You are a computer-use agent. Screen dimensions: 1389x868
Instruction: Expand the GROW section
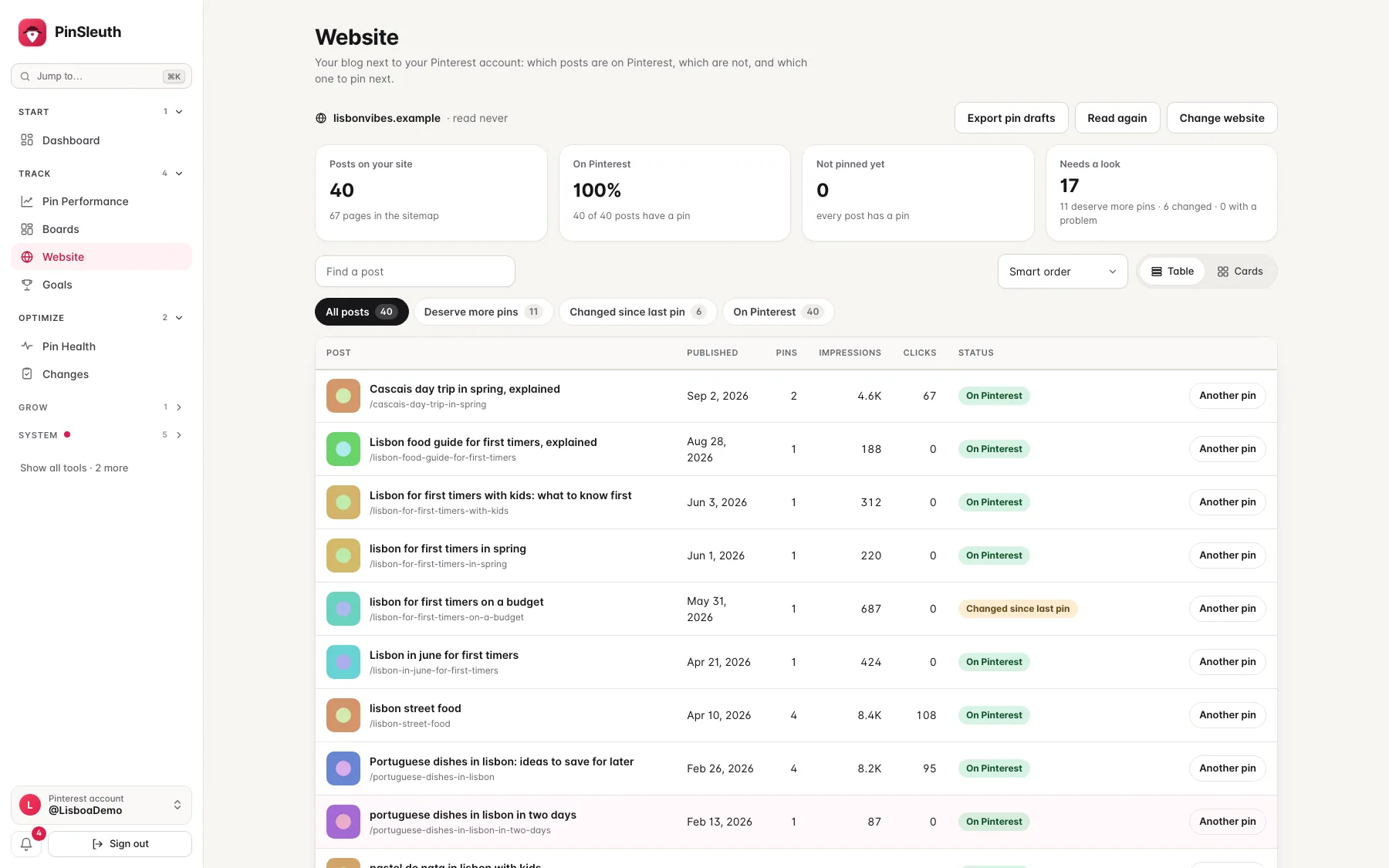click(x=179, y=407)
